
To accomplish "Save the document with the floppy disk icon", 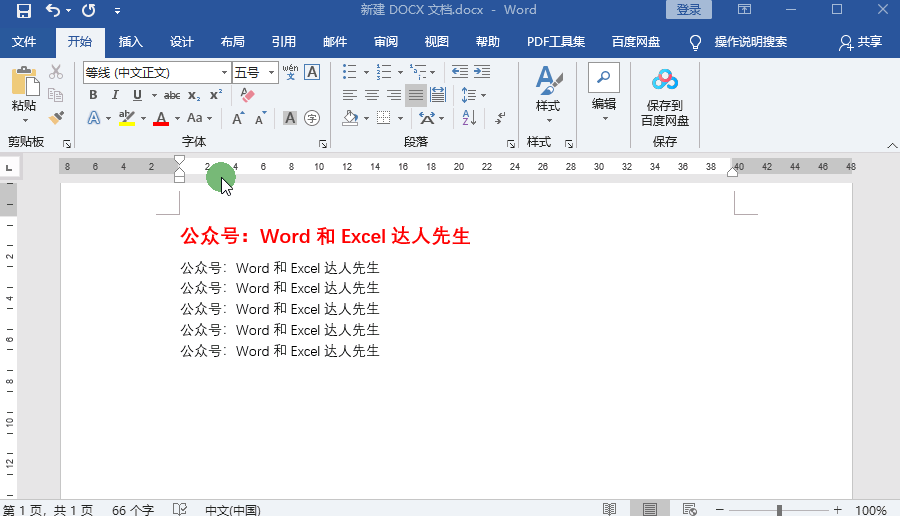I will [x=24, y=10].
